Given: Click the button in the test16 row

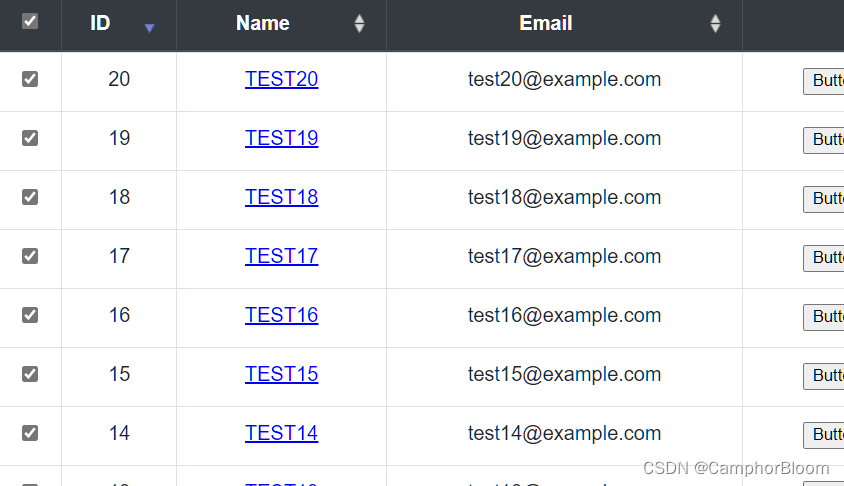Looking at the screenshot, I should 824,317.
